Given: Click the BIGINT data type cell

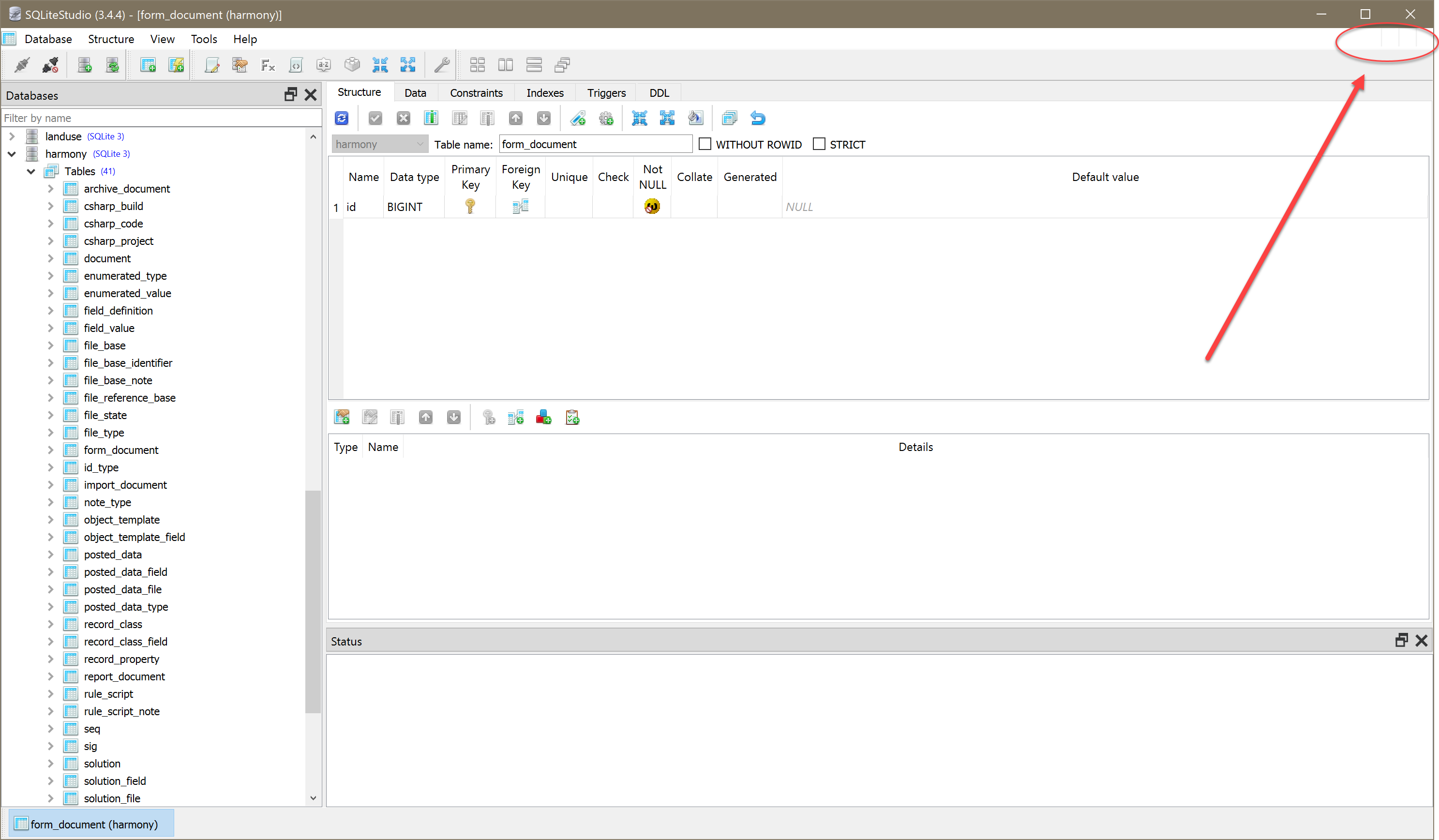Looking at the screenshot, I should [x=413, y=207].
